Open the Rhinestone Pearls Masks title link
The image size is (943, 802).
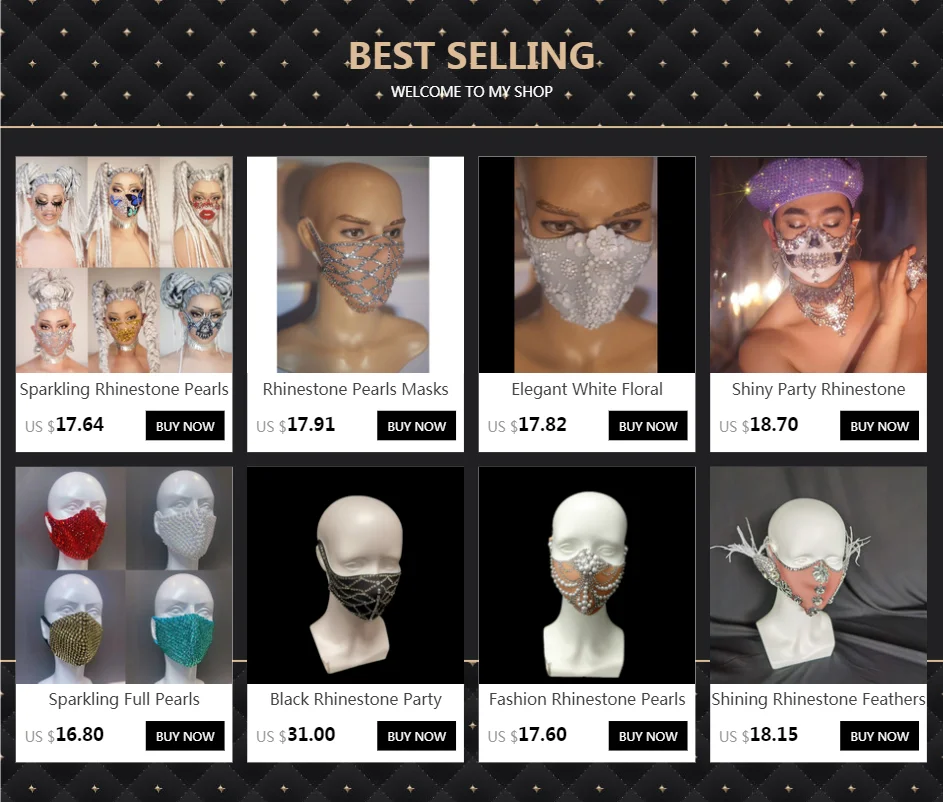pyautogui.click(x=355, y=390)
